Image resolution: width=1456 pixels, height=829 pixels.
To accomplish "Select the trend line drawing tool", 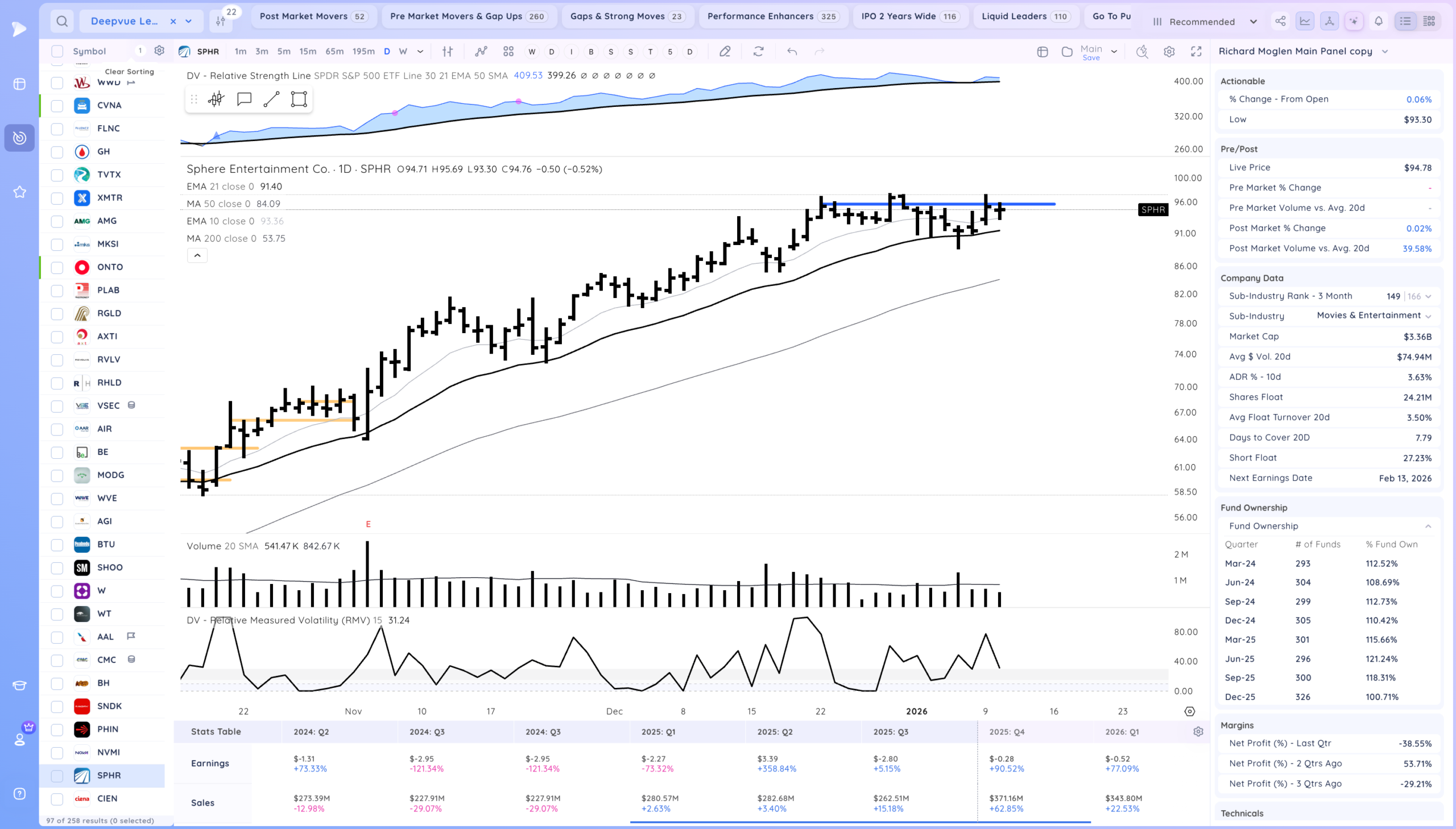I will (272, 99).
